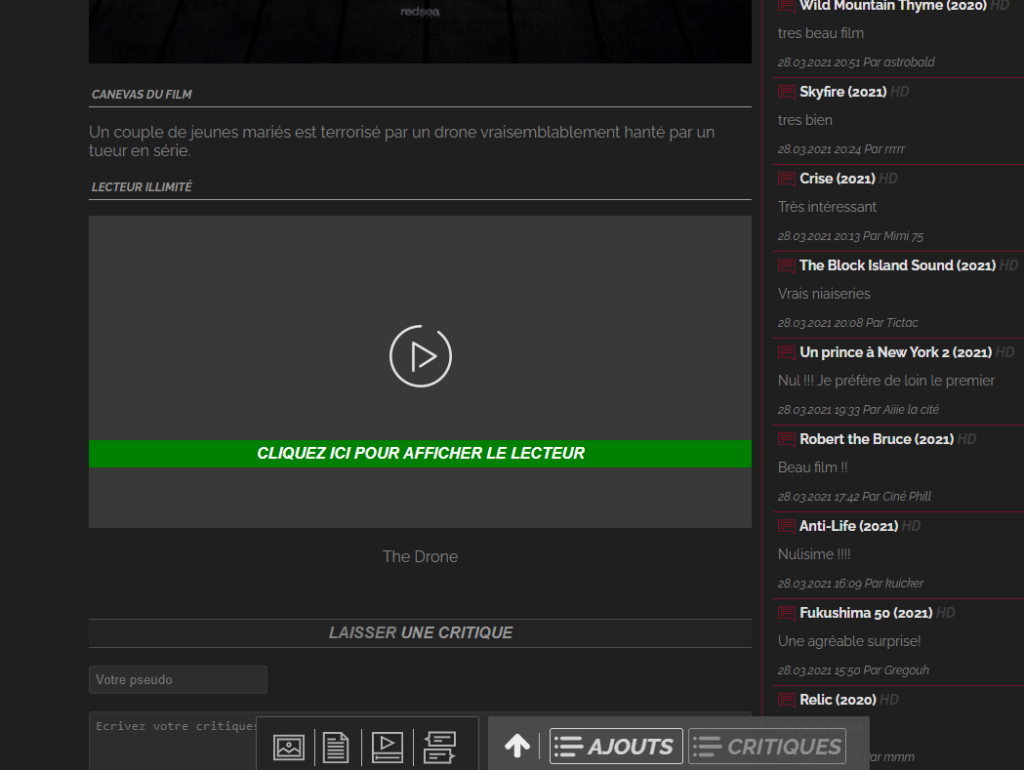This screenshot has width=1024, height=770.
Task: Focus the 'Ecrivez votre critique' text area
Action: (x=420, y=741)
